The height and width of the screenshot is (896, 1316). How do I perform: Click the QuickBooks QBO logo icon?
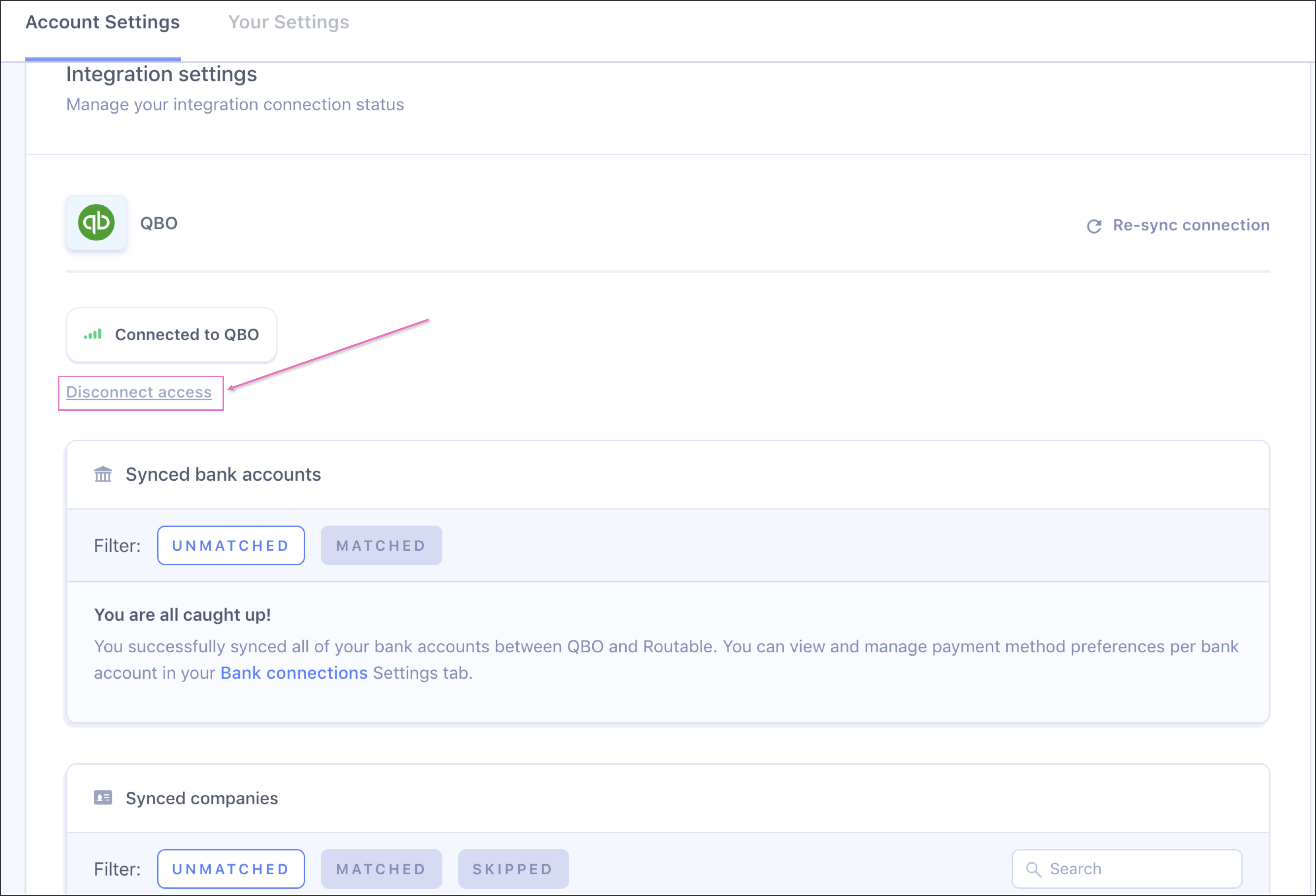96,223
